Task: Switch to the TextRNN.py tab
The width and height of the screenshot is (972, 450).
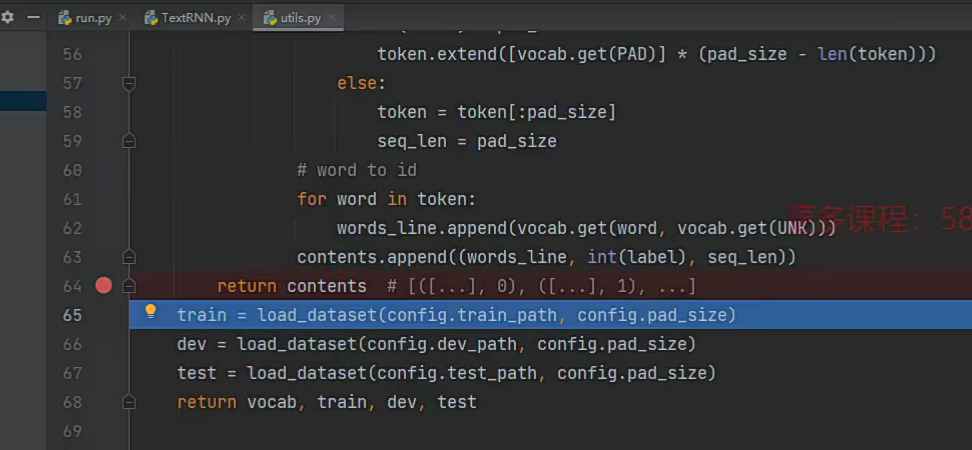Action: (194, 18)
